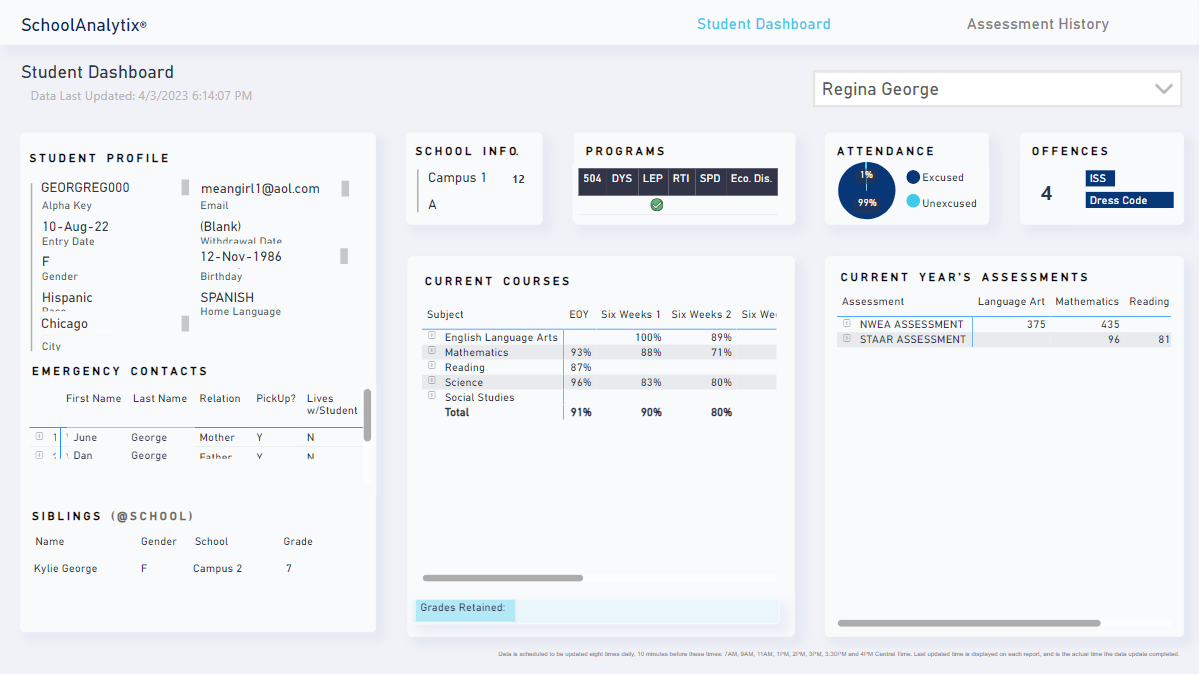Screen dimensions: 1199x674
Task: Expand Dan George emergency contact row
Action: tap(39, 454)
